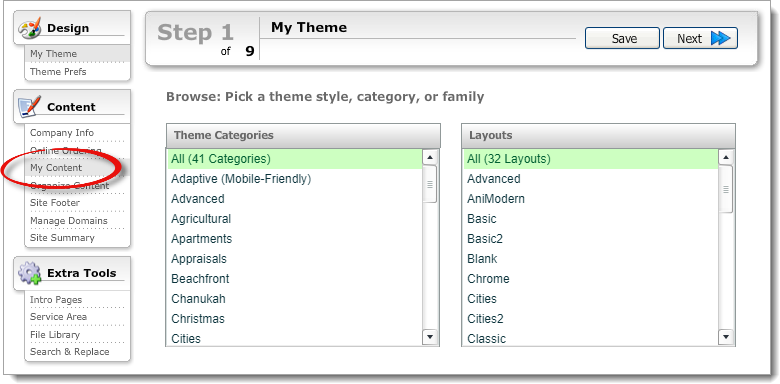
Task: Open Search & Replace tool
Action: click(x=70, y=352)
